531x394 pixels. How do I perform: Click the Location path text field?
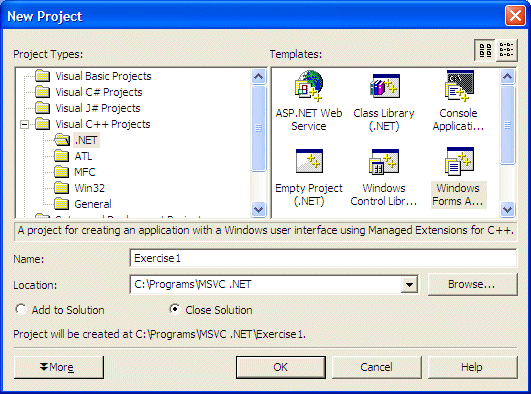tap(266, 285)
